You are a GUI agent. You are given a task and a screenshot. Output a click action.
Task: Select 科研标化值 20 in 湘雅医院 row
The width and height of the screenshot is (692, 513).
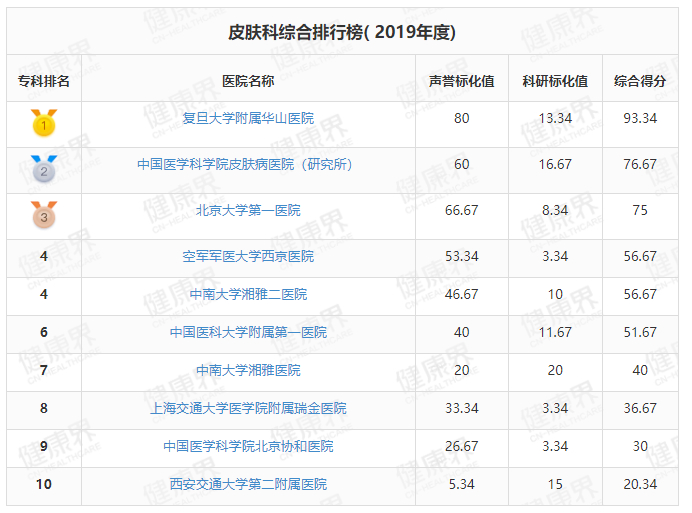tap(555, 370)
